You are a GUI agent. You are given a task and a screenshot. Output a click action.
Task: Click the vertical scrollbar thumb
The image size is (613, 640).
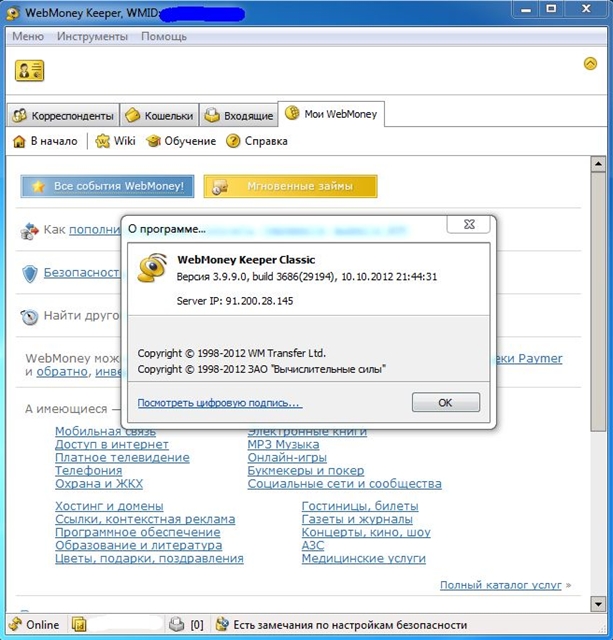(598, 301)
